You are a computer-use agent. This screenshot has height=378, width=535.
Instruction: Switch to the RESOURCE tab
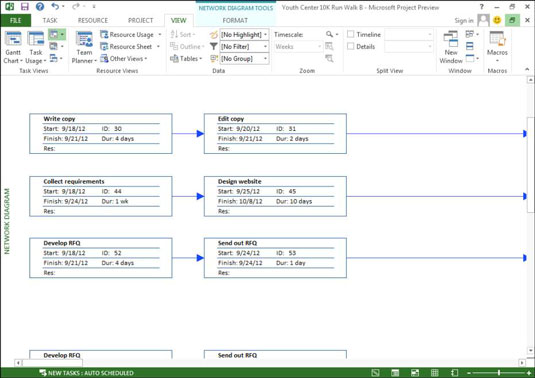93,20
